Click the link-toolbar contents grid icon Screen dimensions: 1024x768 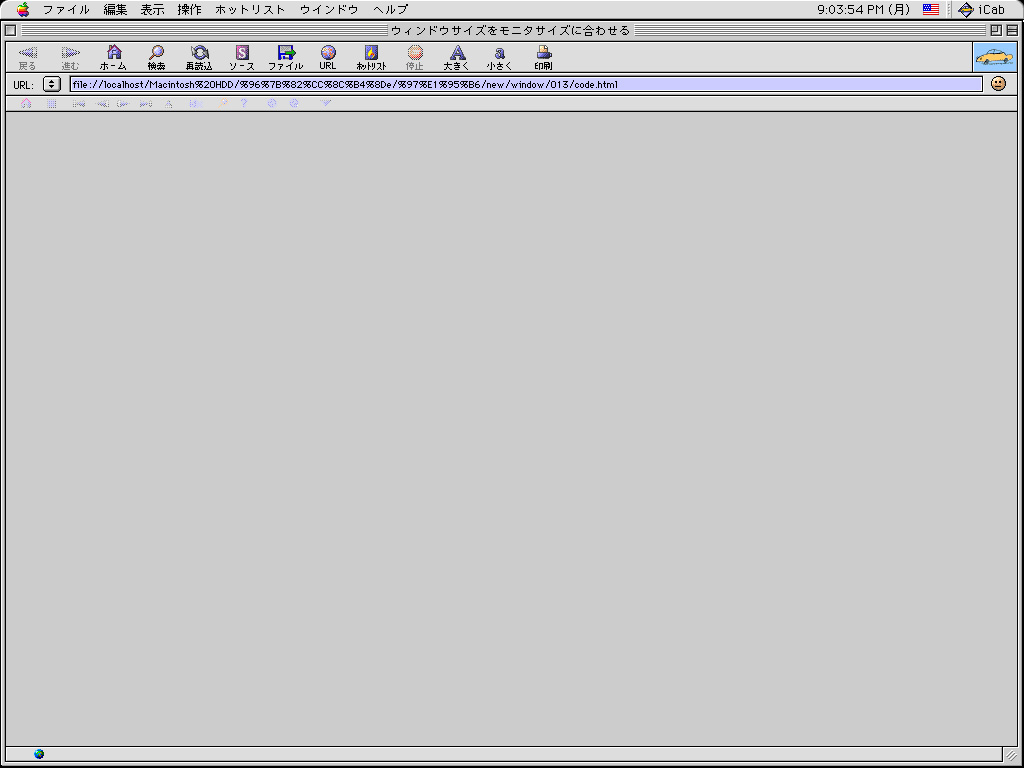pyautogui.click(x=52, y=103)
